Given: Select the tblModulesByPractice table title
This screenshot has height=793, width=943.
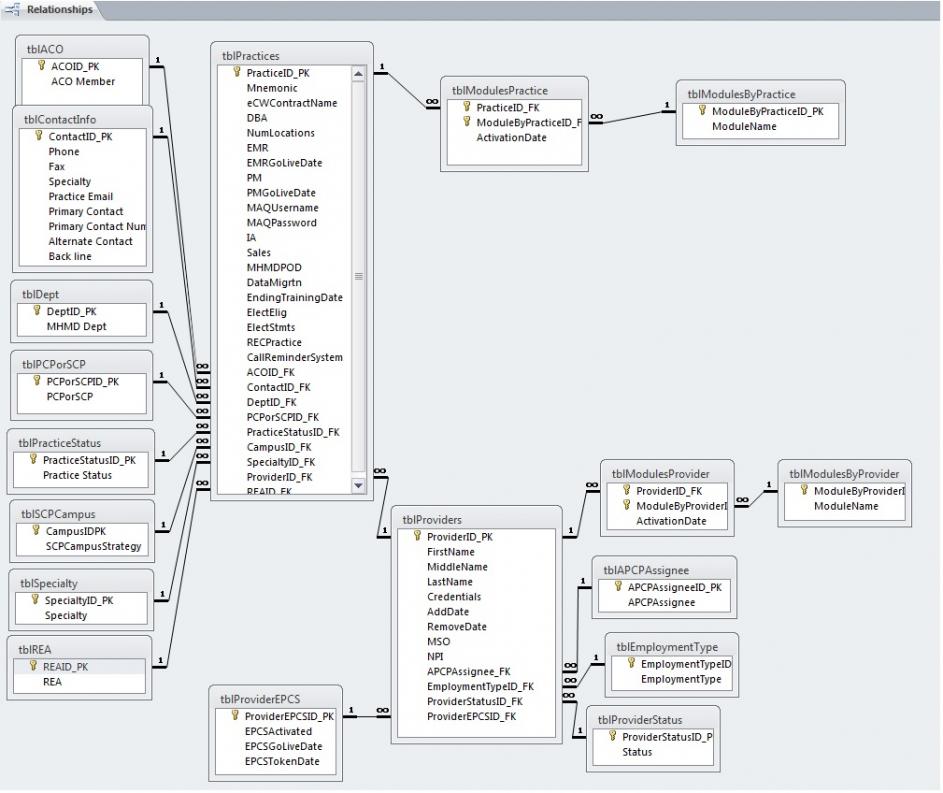Looking at the screenshot, I should point(742,94).
